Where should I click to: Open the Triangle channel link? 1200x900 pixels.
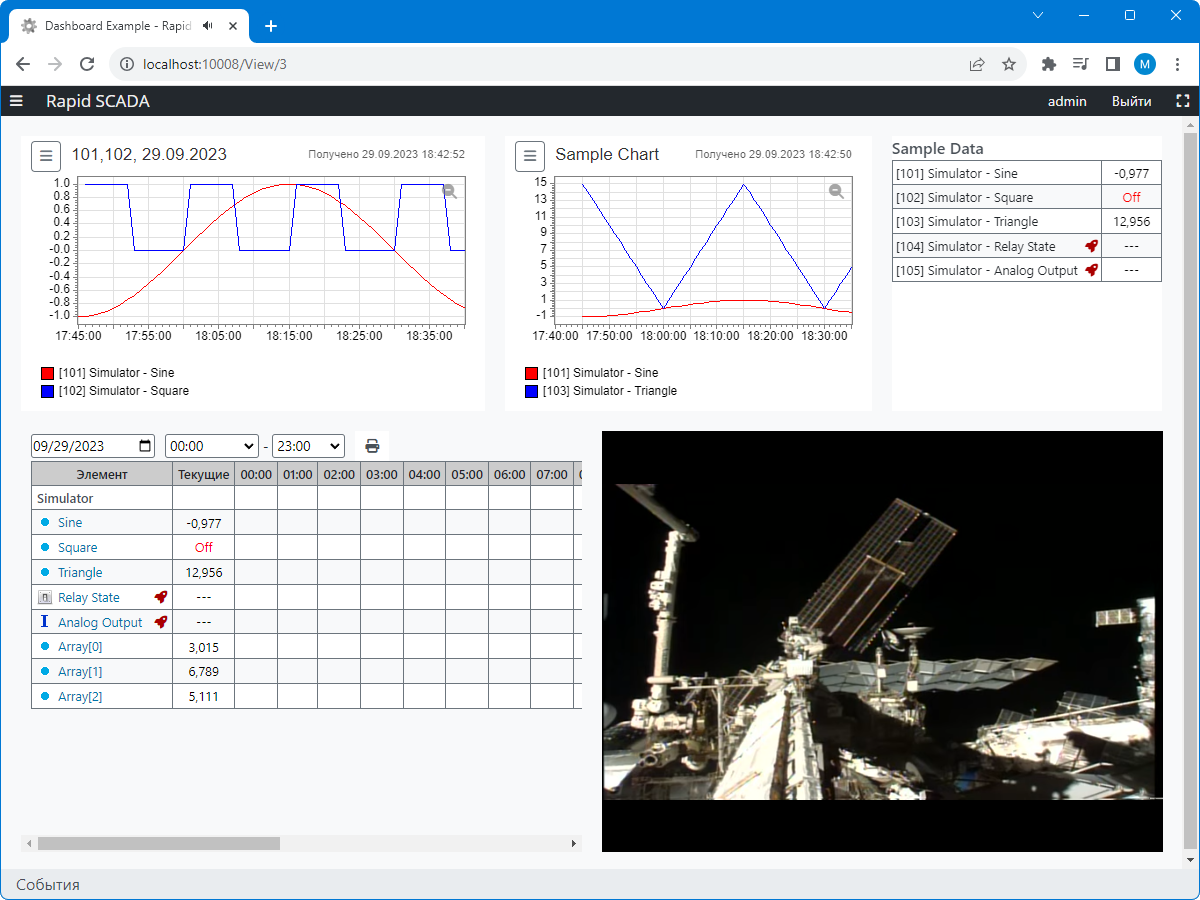80,572
